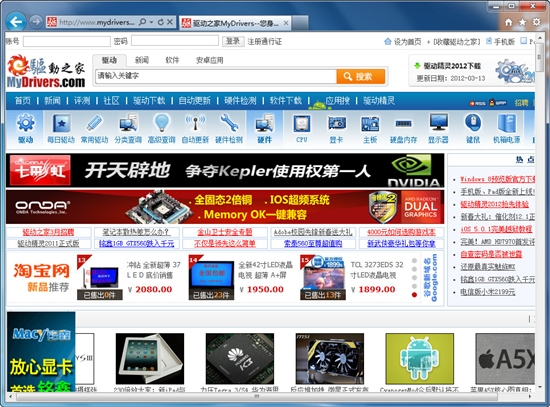The image size is (550, 407).
Task: Open browser tools gear icon
Action: 536,22
